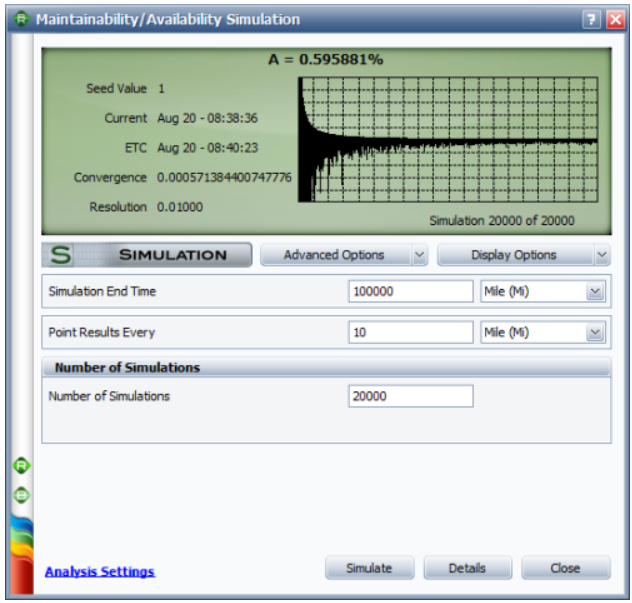
Task: Open Advanced Options
Action: tap(335, 255)
